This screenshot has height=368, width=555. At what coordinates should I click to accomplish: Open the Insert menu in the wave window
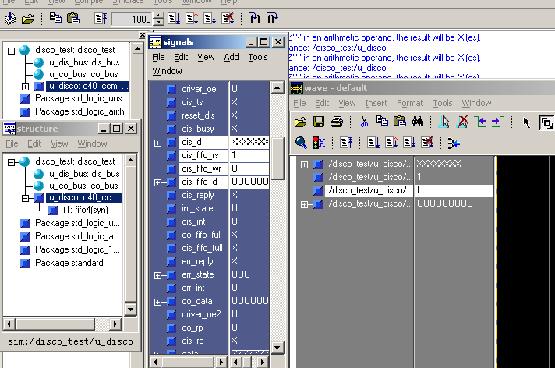click(376, 103)
